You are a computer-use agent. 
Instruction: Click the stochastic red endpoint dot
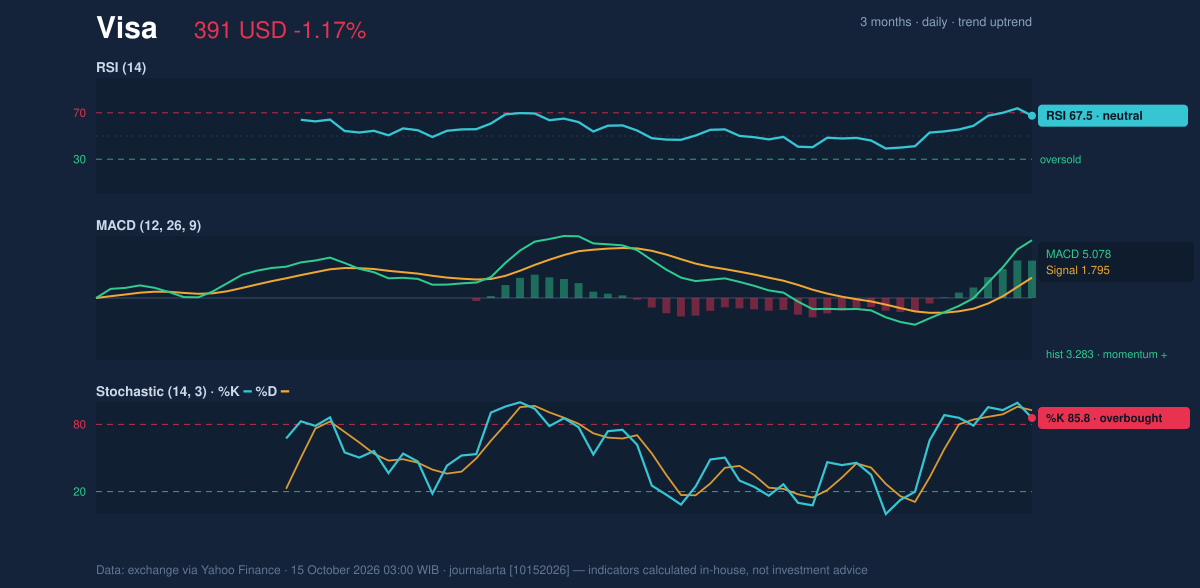tap(1032, 418)
